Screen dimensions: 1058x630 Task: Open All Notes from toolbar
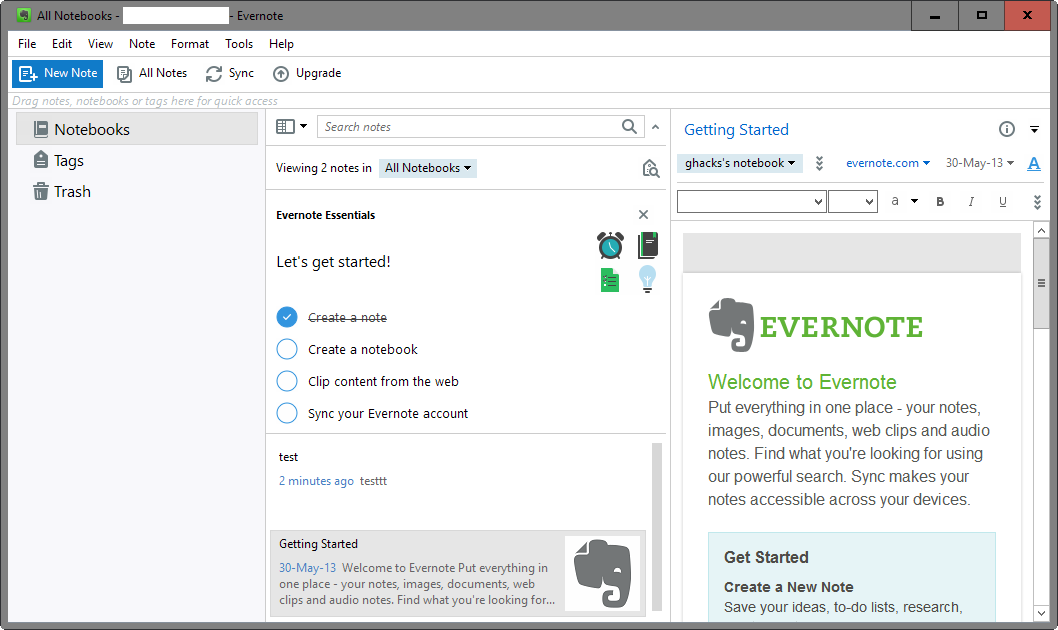[152, 74]
